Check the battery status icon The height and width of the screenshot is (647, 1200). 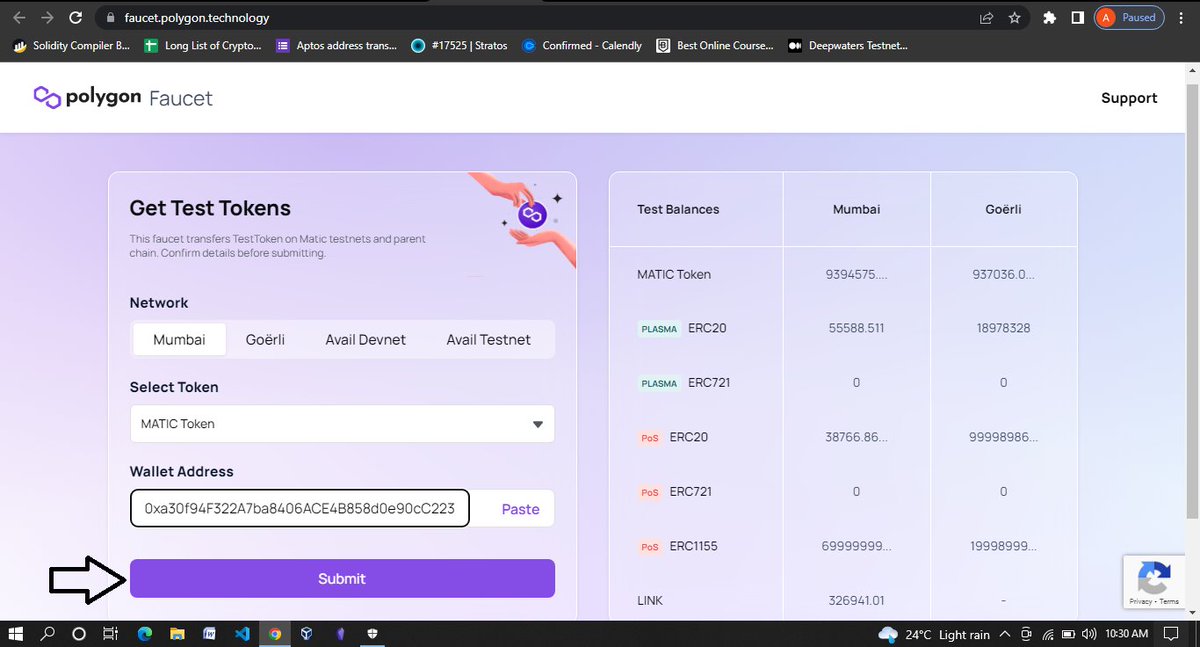click(1067, 635)
